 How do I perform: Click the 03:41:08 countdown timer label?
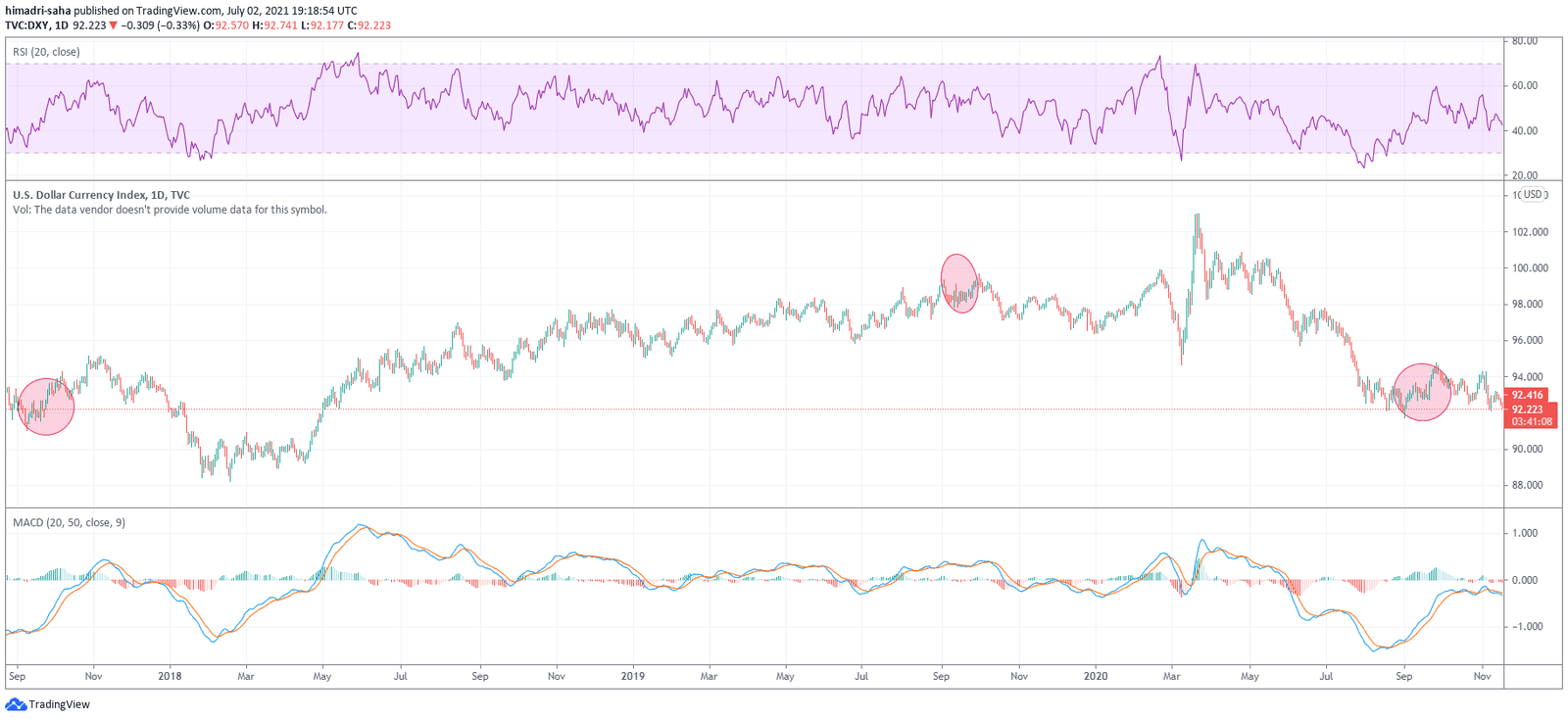pos(1531,422)
